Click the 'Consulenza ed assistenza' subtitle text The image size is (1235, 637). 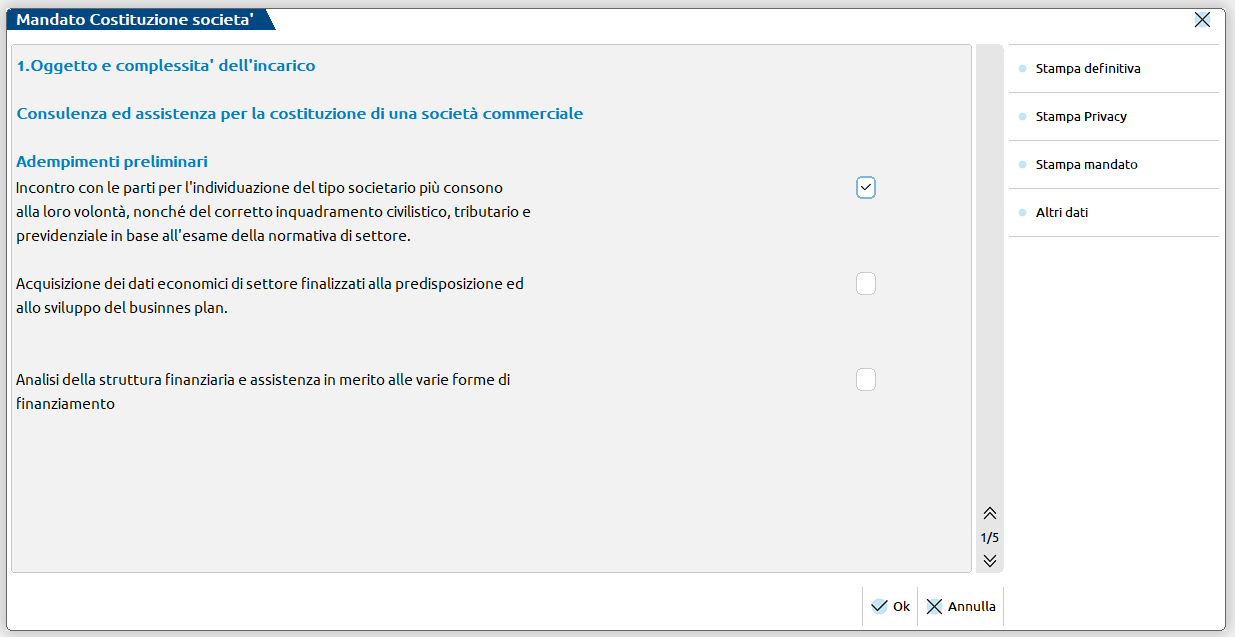300,114
